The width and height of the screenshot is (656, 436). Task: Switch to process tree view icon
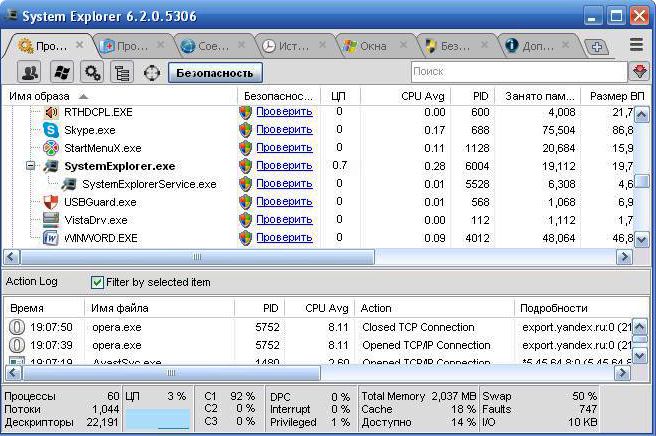pos(122,73)
